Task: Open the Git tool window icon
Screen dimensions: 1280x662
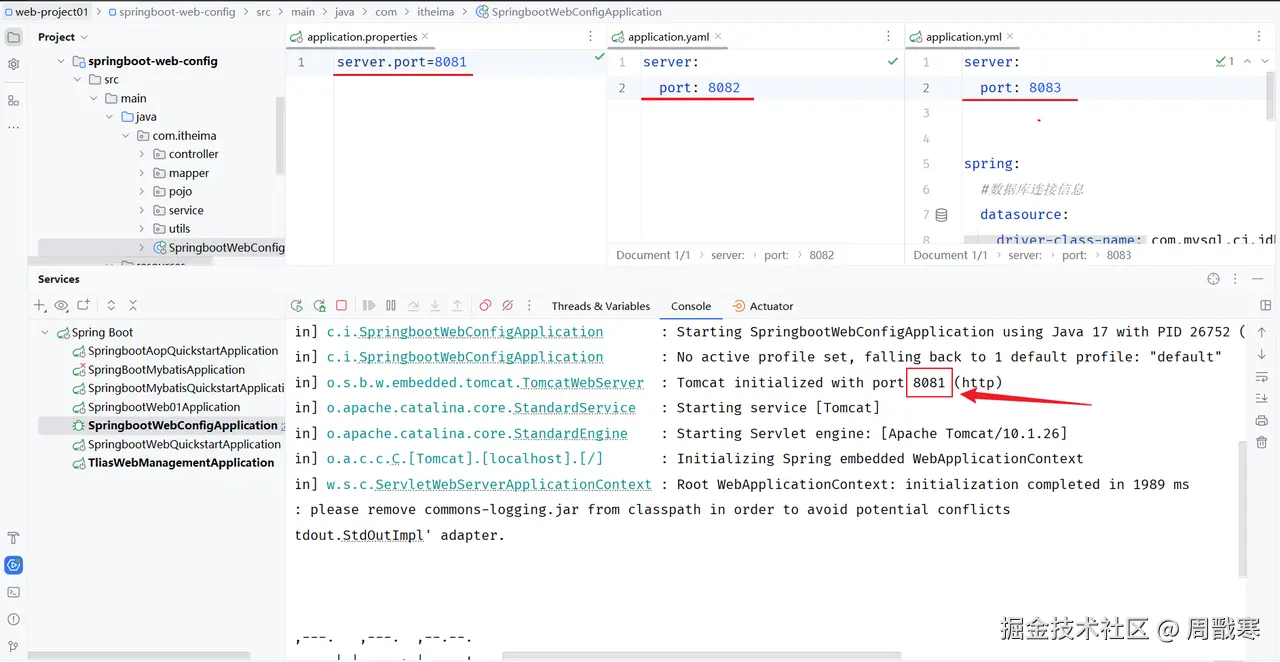Action: point(13,646)
